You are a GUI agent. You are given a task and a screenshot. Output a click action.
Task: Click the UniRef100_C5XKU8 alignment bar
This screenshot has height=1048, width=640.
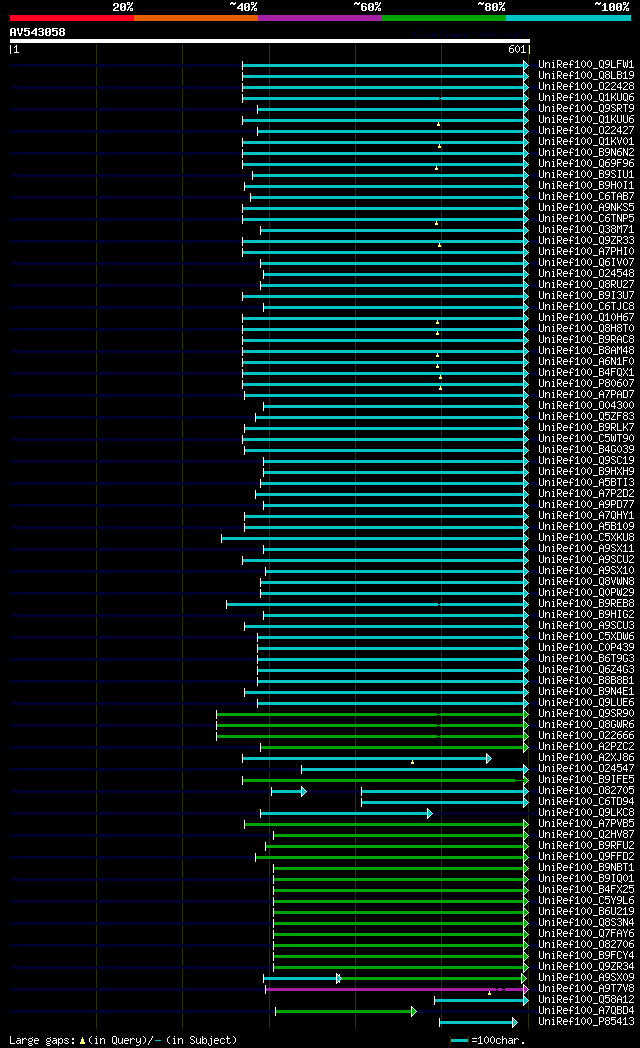(x=375, y=538)
